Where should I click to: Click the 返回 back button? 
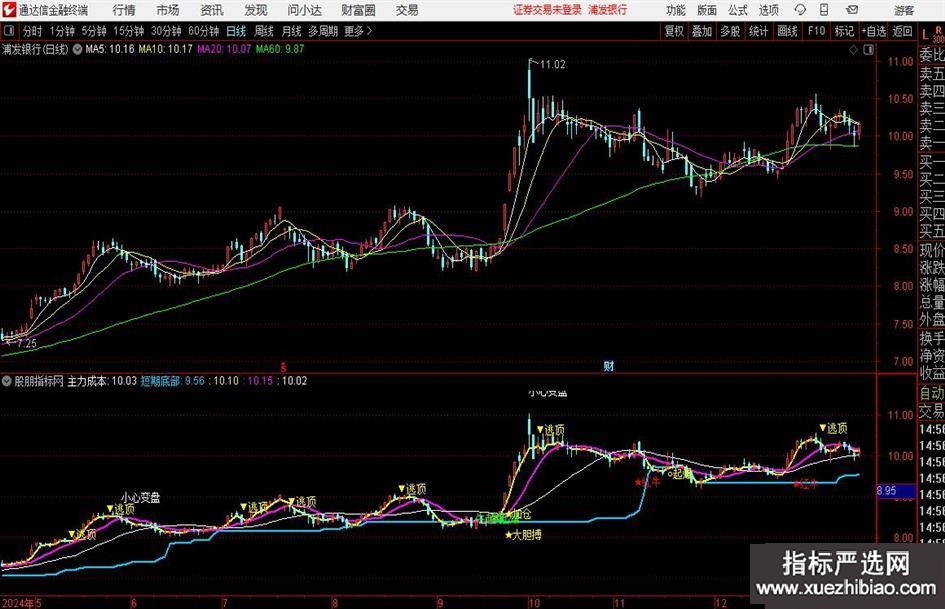[902, 31]
